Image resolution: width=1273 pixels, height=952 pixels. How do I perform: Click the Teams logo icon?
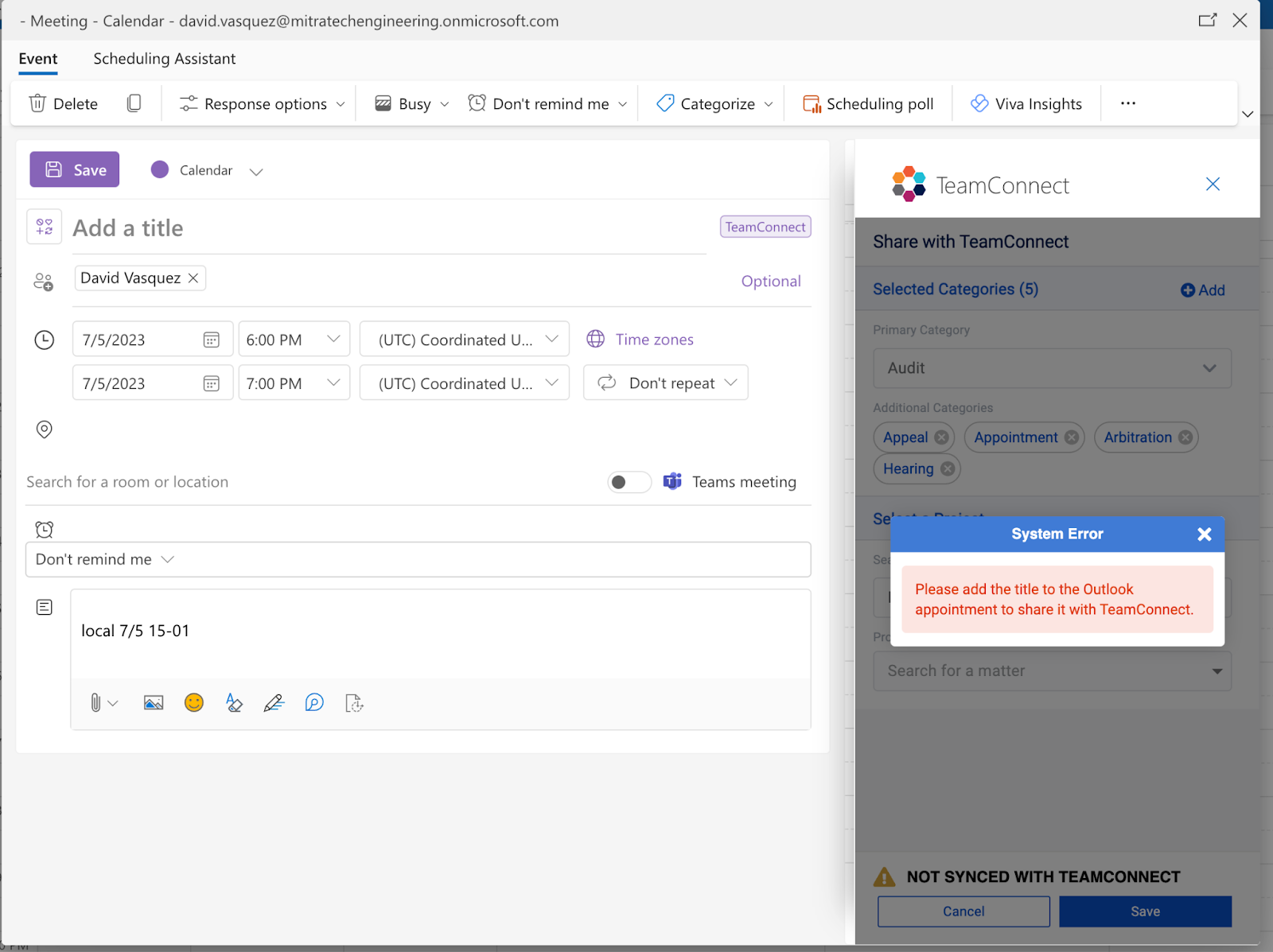[672, 481]
